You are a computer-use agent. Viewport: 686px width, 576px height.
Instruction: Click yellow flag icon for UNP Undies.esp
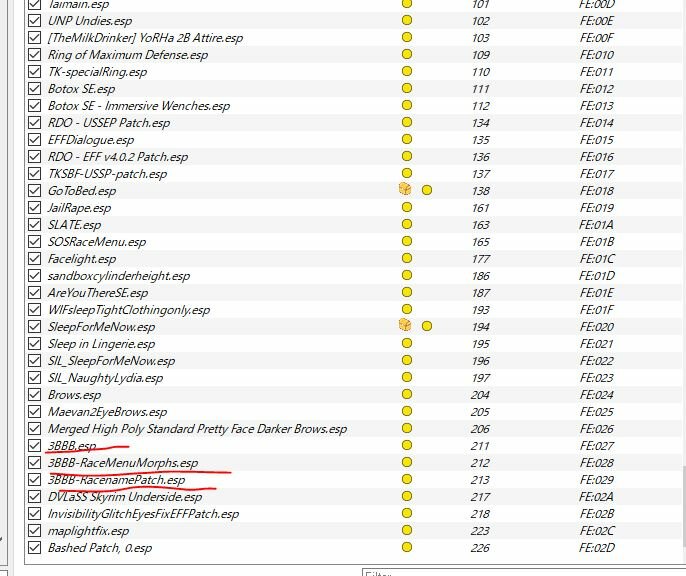tap(407, 20)
